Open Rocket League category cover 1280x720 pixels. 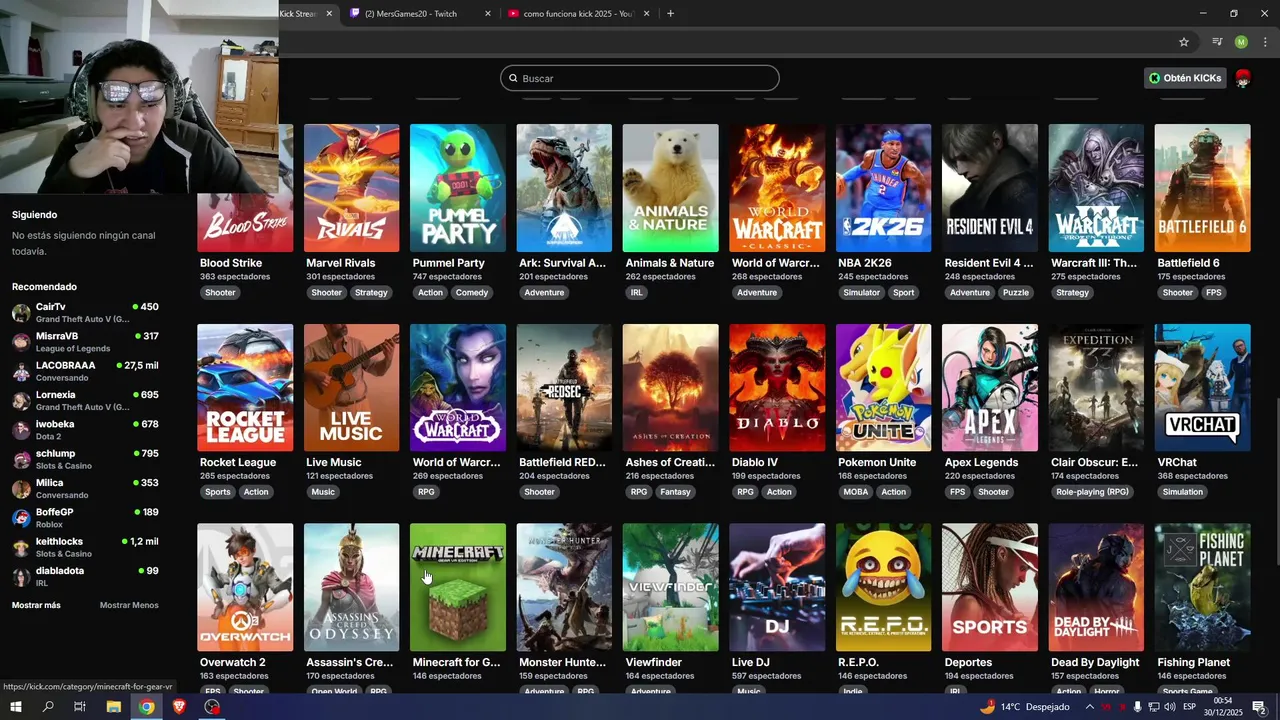[245, 388]
